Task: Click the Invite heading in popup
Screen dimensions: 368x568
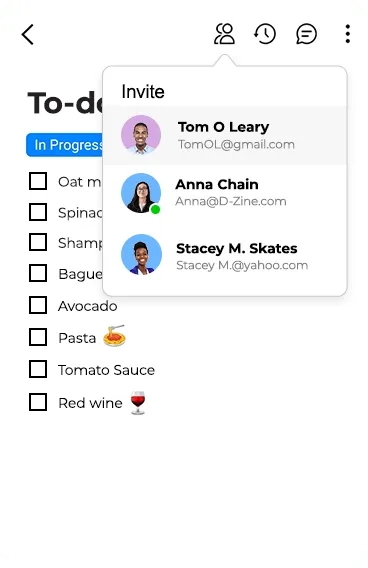Action: [143, 92]
